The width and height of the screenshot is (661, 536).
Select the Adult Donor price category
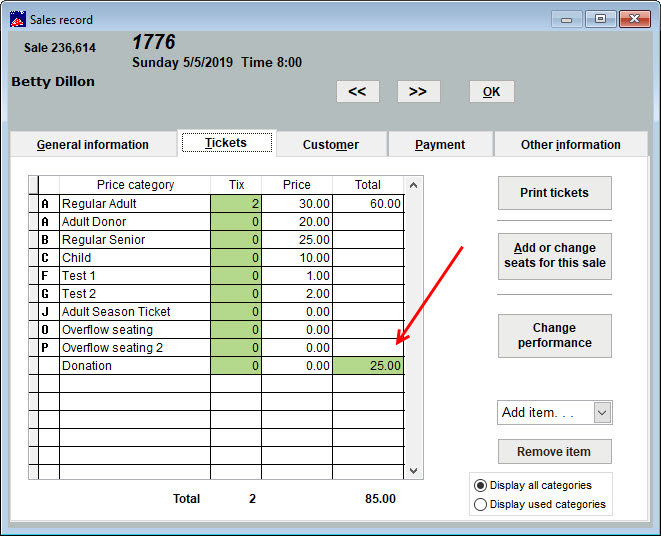pos(135,222)
